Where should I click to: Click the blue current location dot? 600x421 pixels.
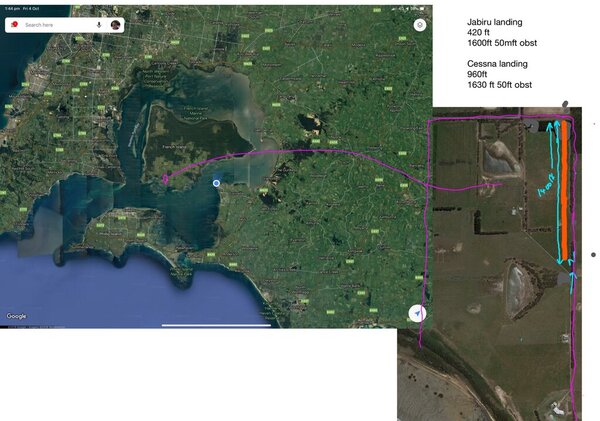[216, 183]
